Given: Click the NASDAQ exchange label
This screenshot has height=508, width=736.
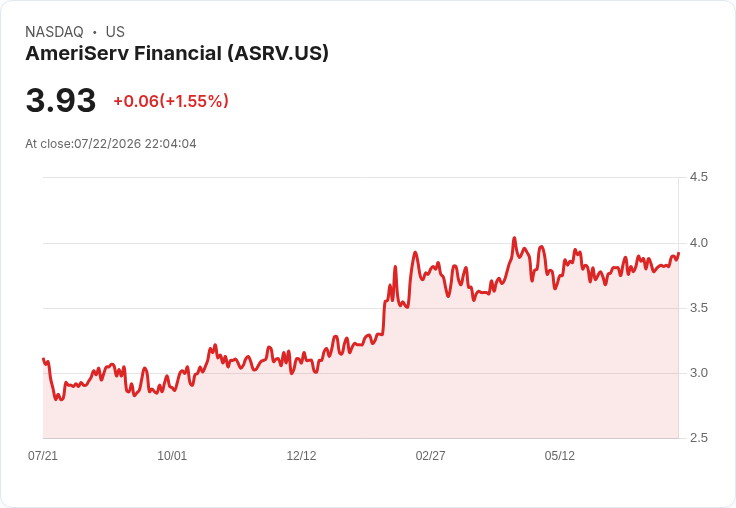Looking at the screenshot, I should [x=54, y=32].
